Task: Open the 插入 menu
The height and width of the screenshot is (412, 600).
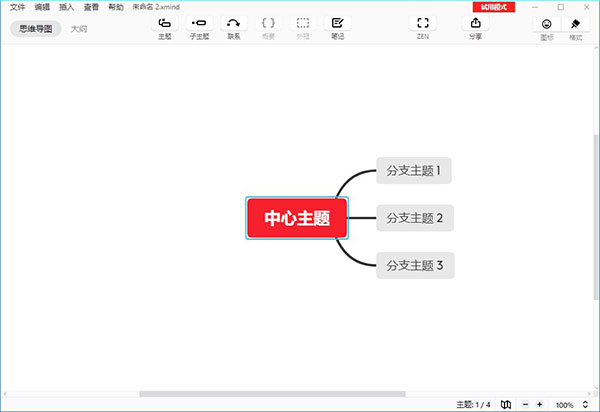Action: pos(67,7)
